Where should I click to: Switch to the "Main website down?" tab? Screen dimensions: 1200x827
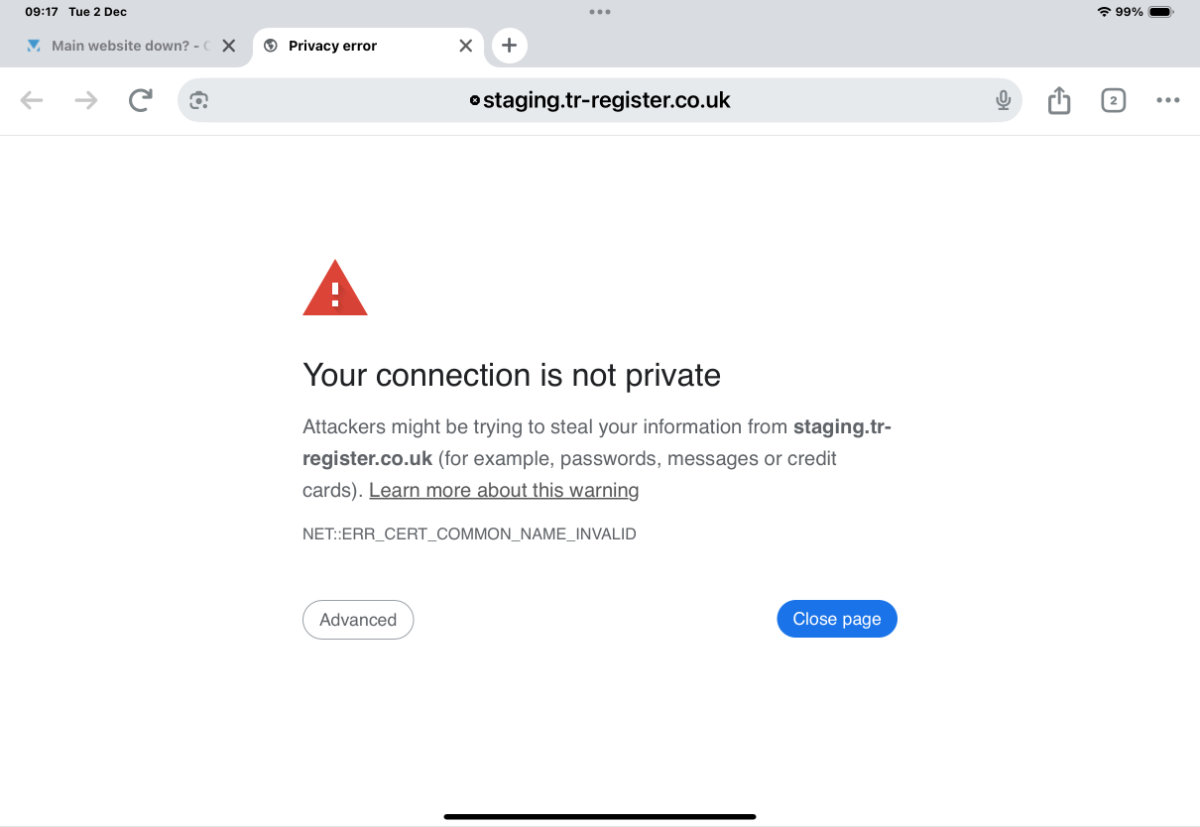tap(120, 46)
